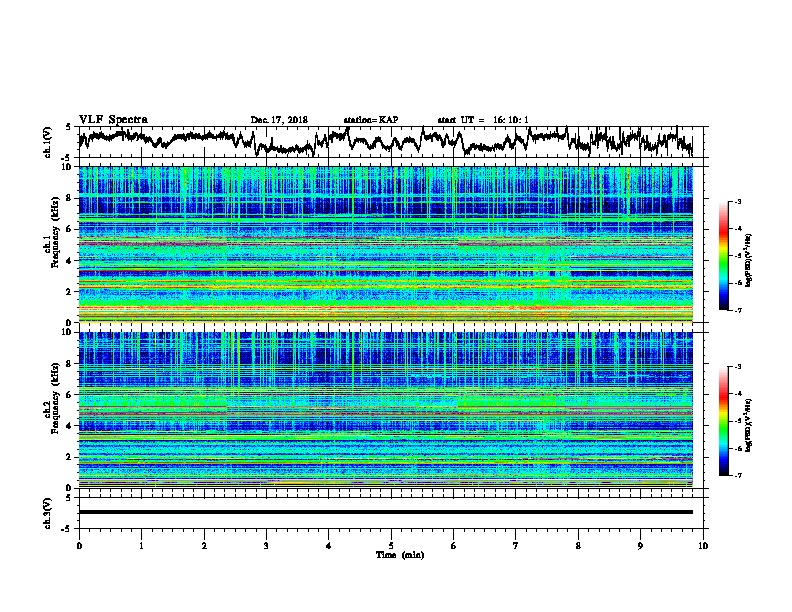Viewport: 792px width, 612px height.
Task: Click time axis tick label "3"
Action: click(266, 546)
